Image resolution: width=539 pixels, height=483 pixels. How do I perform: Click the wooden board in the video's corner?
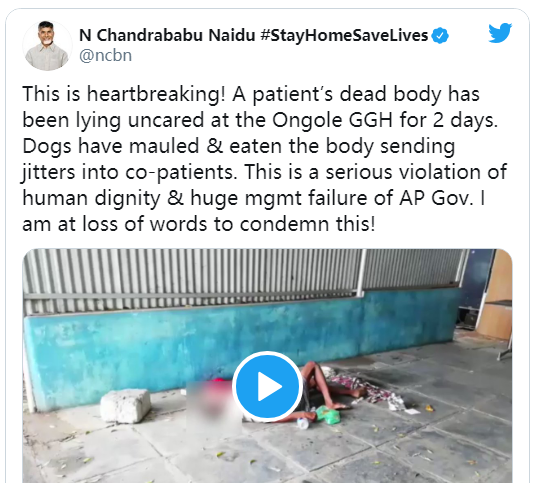tap(497, 295)
